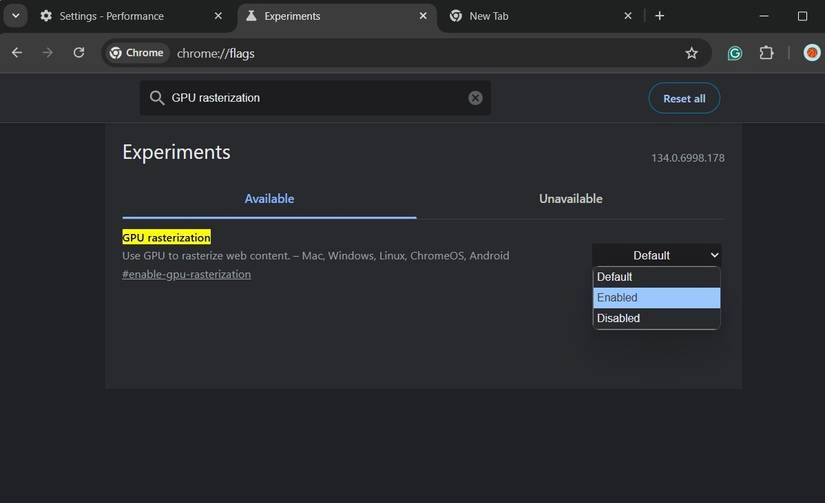
Task: Open a new tab with the plus icon
Action: coord(659,16)
